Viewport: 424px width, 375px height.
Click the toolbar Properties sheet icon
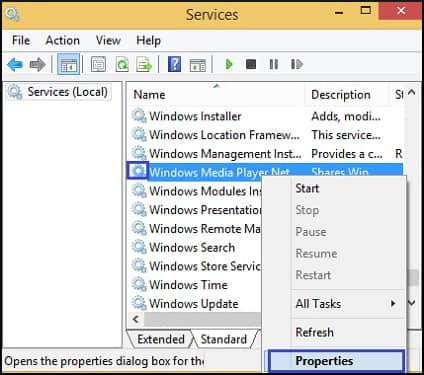click(x=98, y=64)
